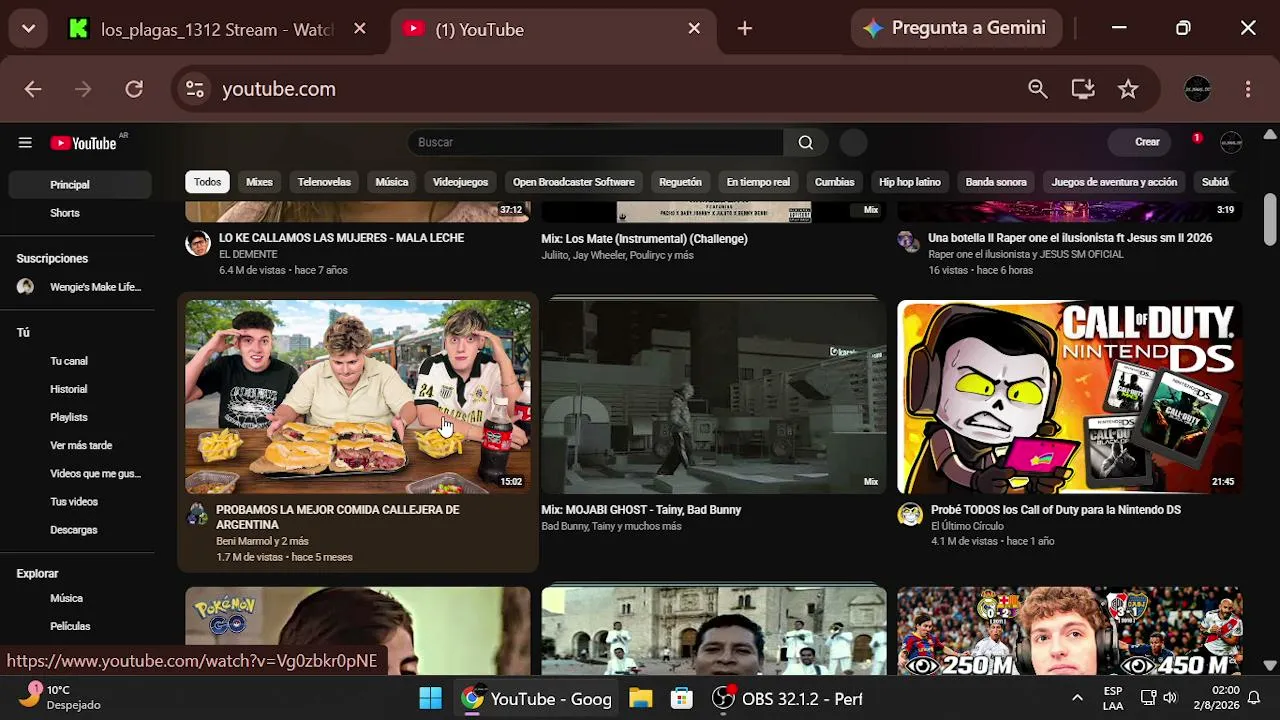Select the Todos filter chip
This screenshot has width=1280, height=720.
207,182
